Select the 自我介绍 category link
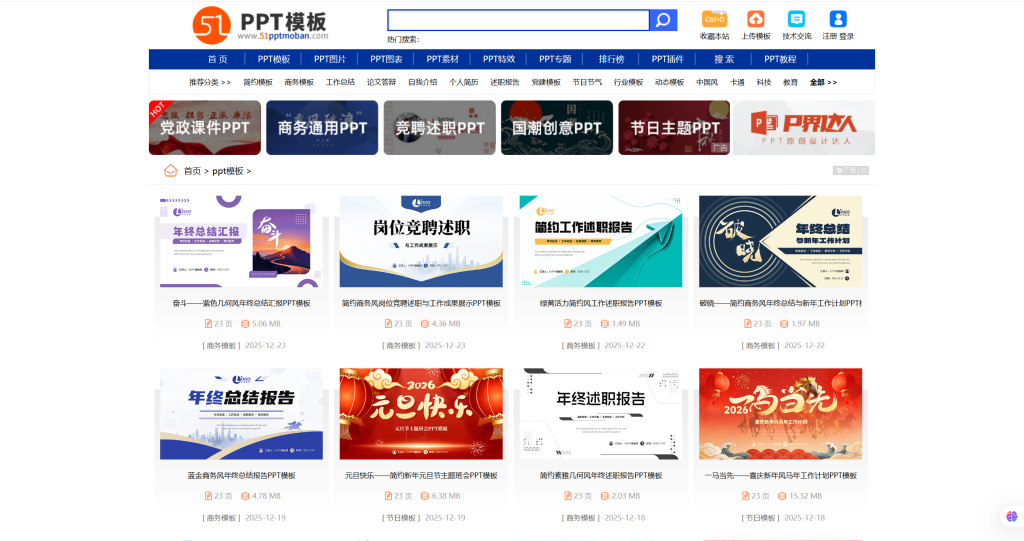This screenshot has width=1024, height=541. (x=423, y=82)
